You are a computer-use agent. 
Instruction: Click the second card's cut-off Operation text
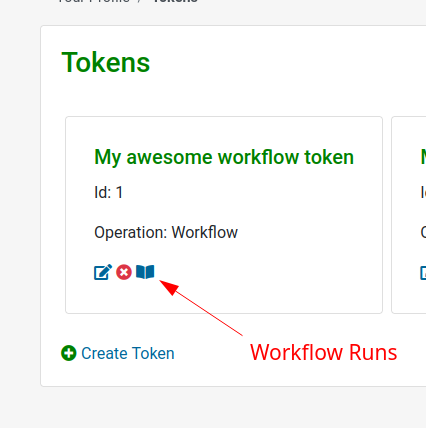423,232
